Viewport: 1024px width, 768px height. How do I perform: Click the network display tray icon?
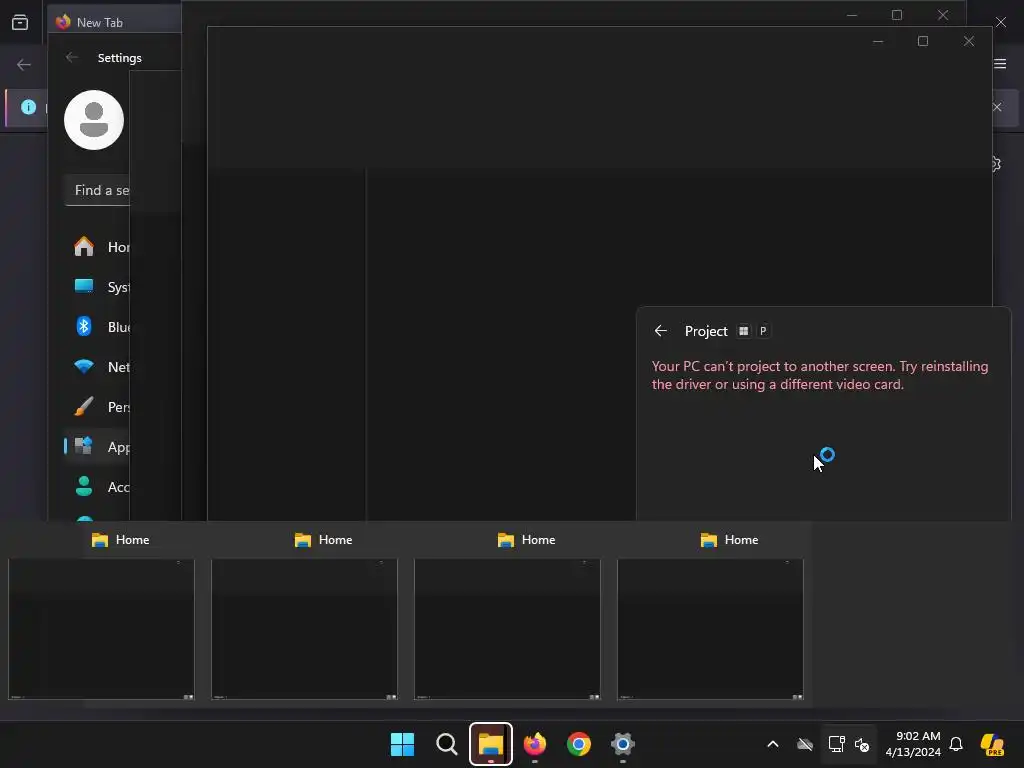(836, 744)
